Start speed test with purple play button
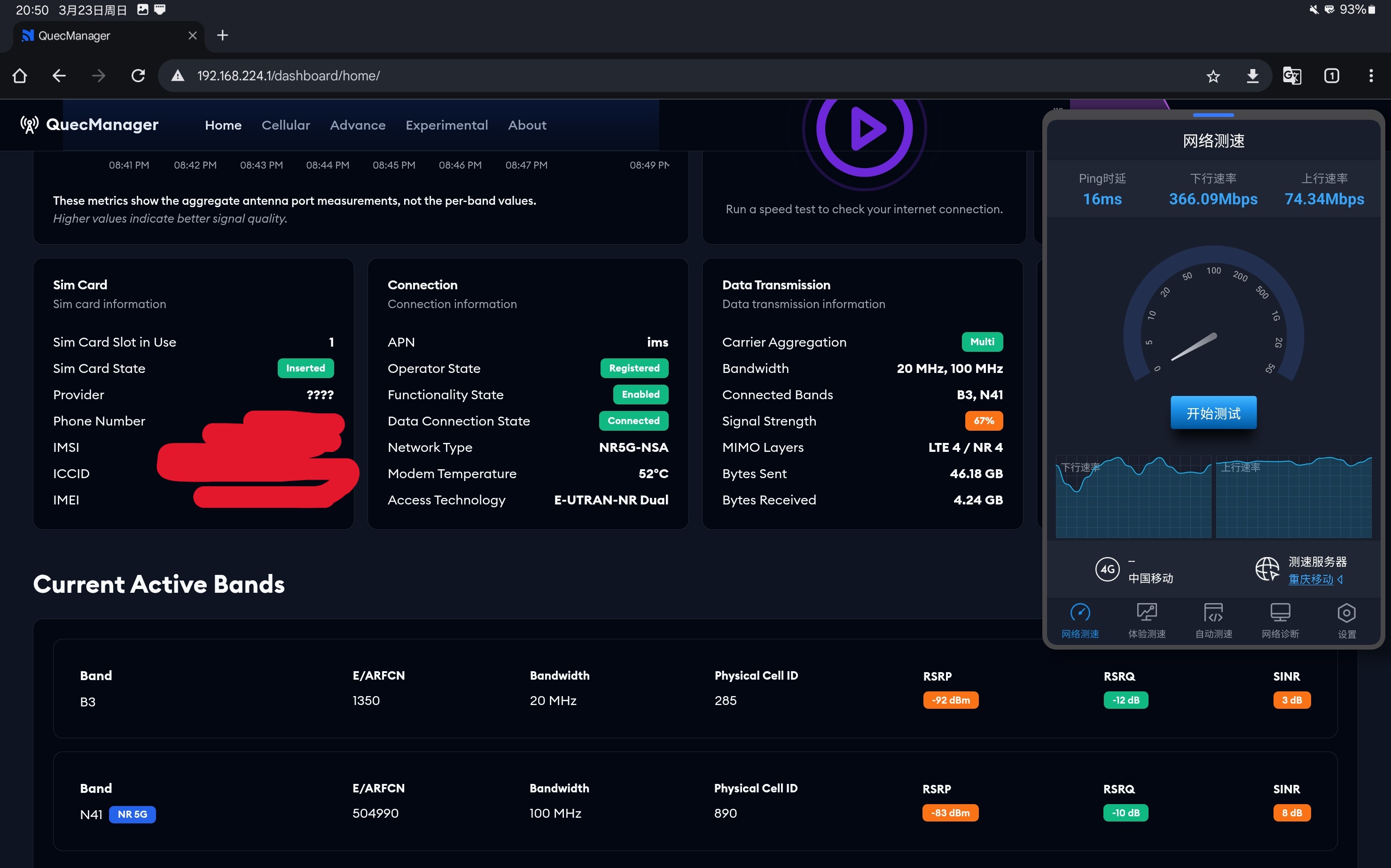 [x=864, y=129]
